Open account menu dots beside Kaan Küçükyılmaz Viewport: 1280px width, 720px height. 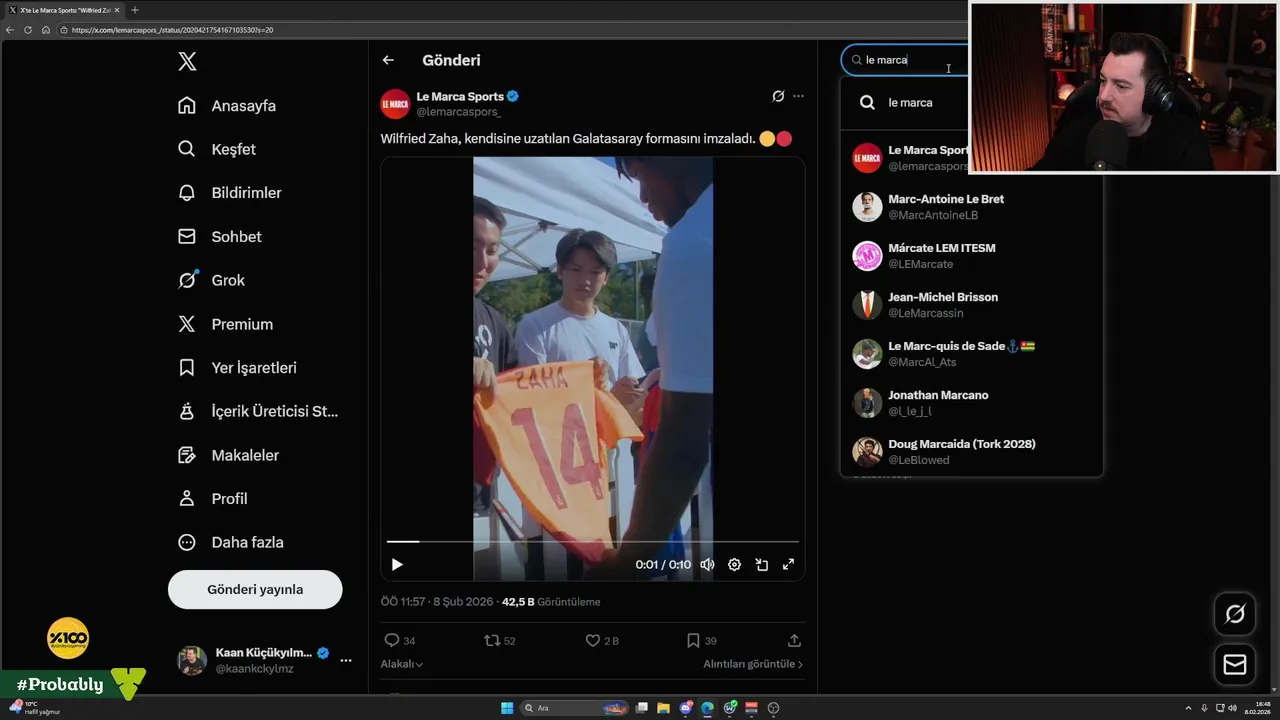[346, 660]
